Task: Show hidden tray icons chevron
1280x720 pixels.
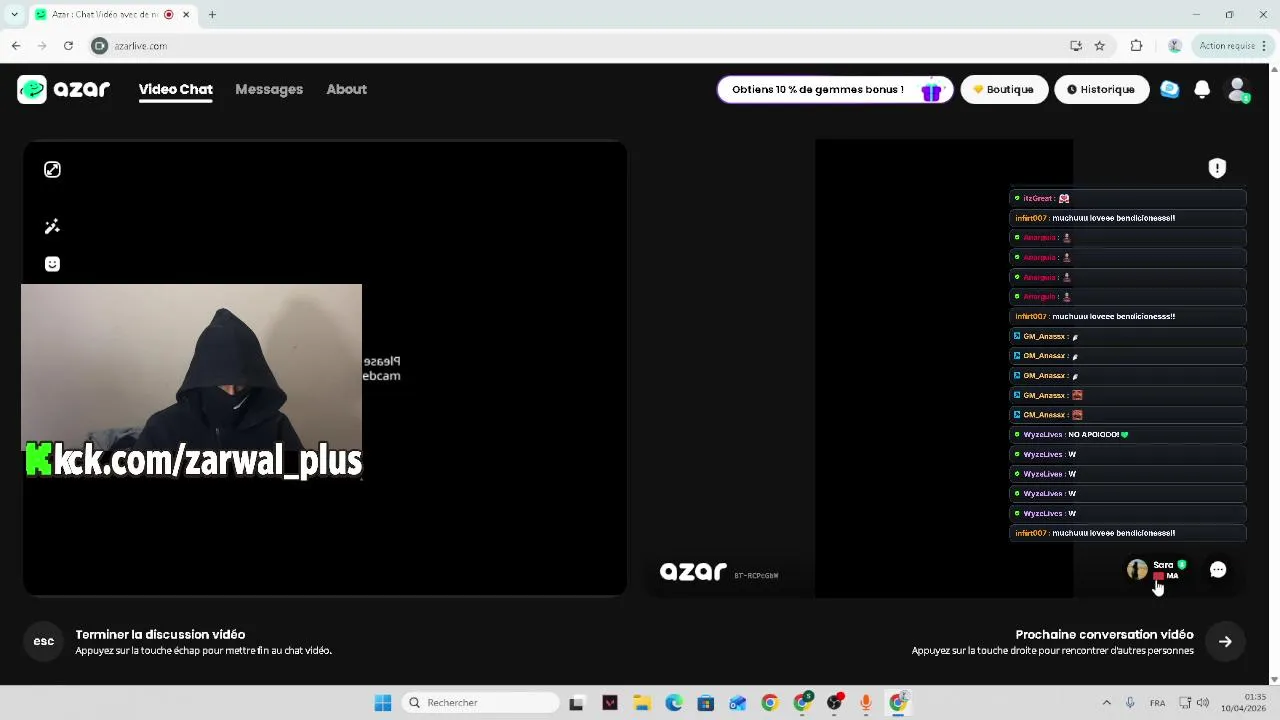Action: [1106, 703]
